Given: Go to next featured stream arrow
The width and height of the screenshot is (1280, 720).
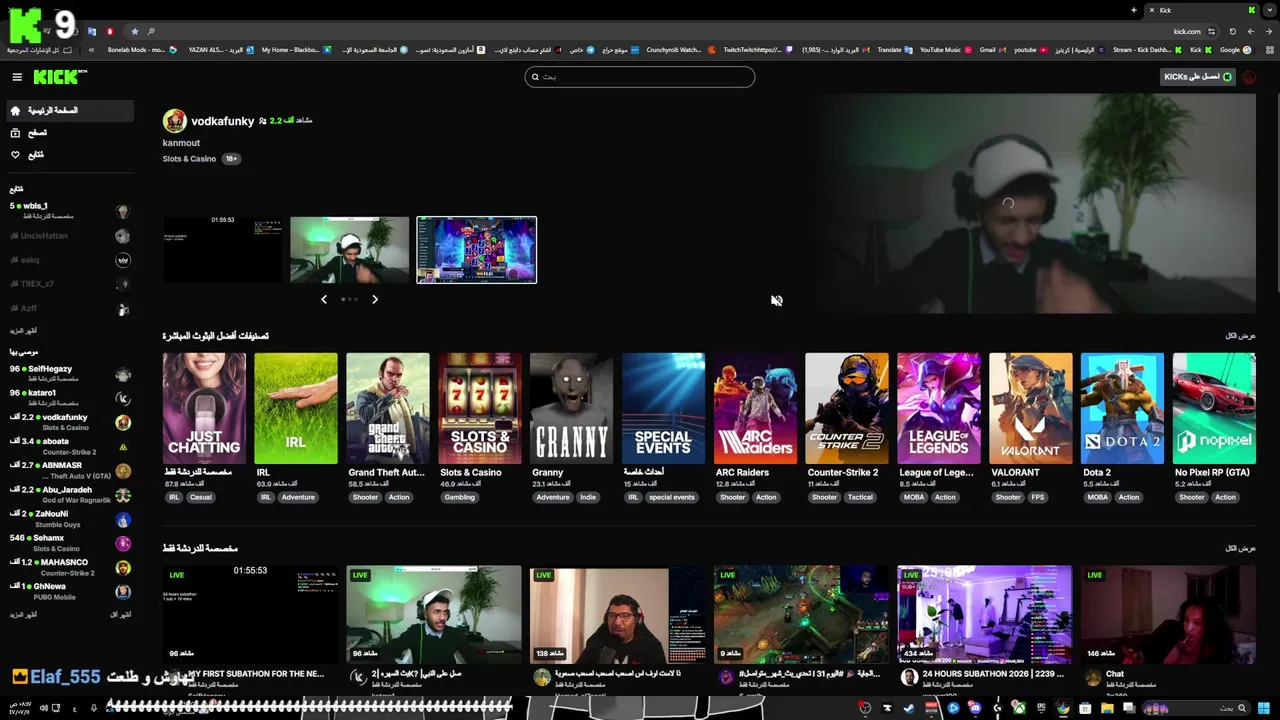Looking at the screenshot, I should [375, 299].
